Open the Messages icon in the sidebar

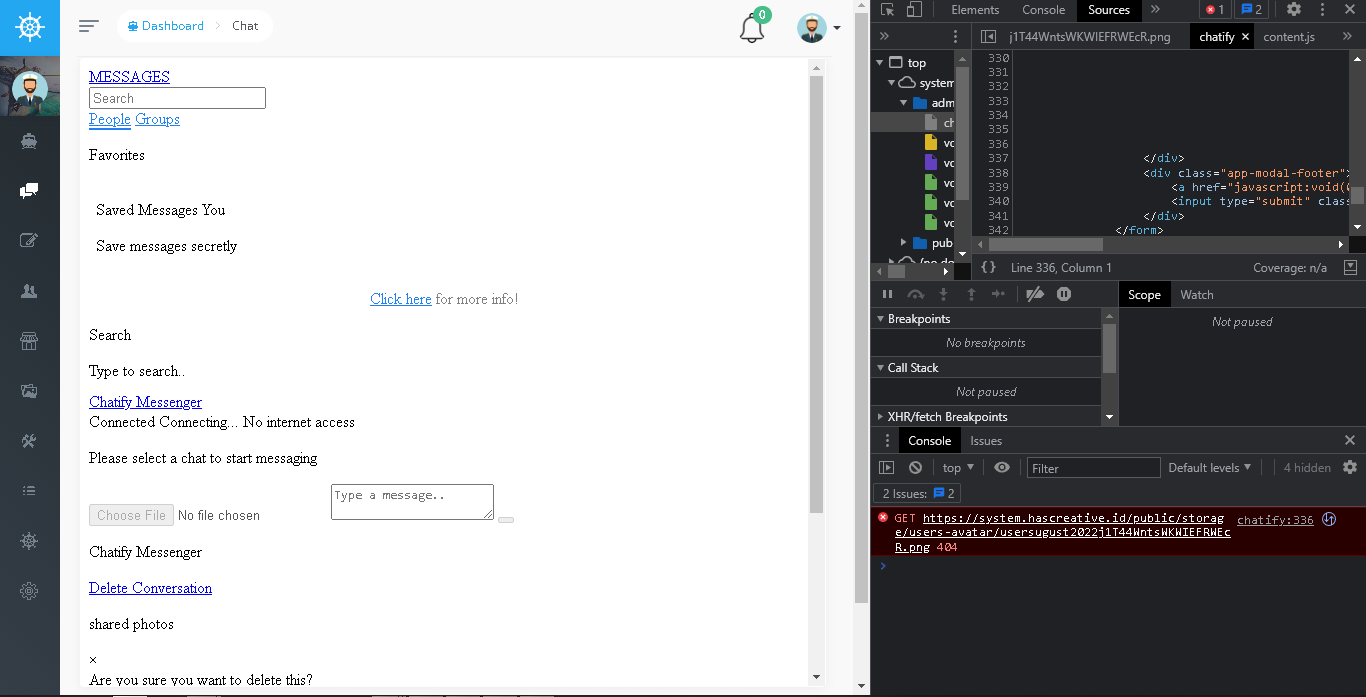(x=29, y=190)
